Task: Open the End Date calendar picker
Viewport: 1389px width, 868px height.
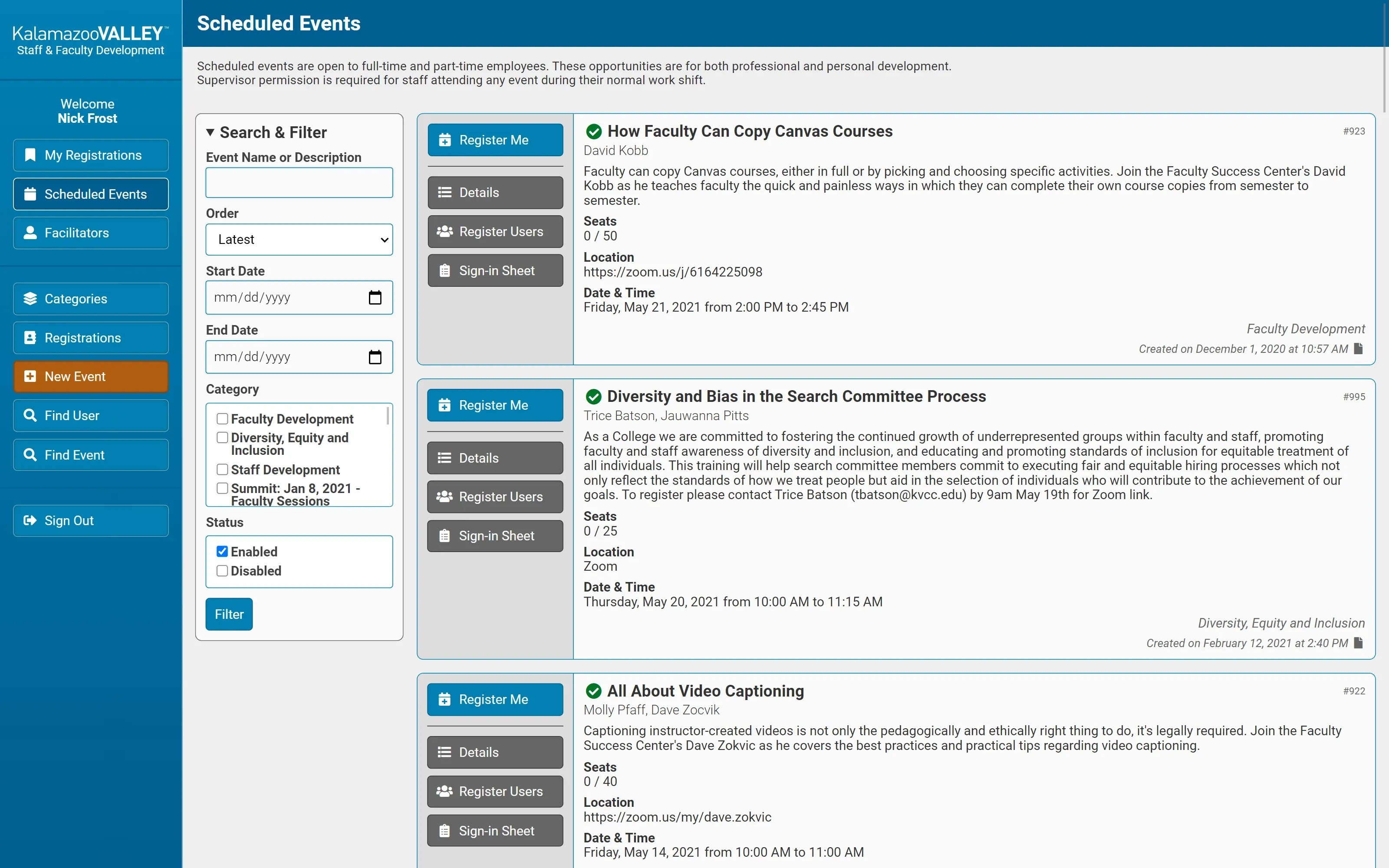Action: (375, 356)
